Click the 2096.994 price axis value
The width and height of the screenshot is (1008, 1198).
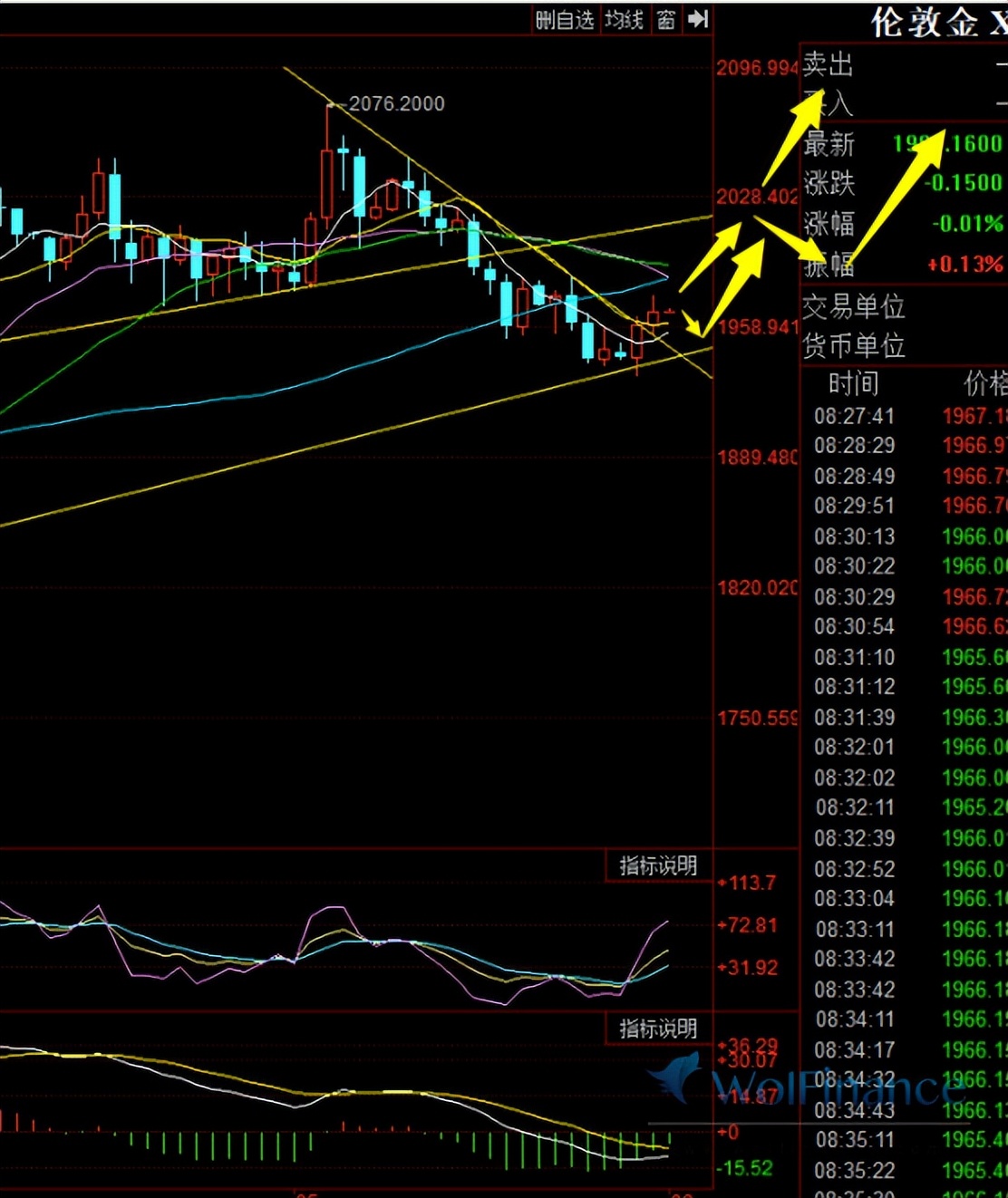[x=758, y=68]
